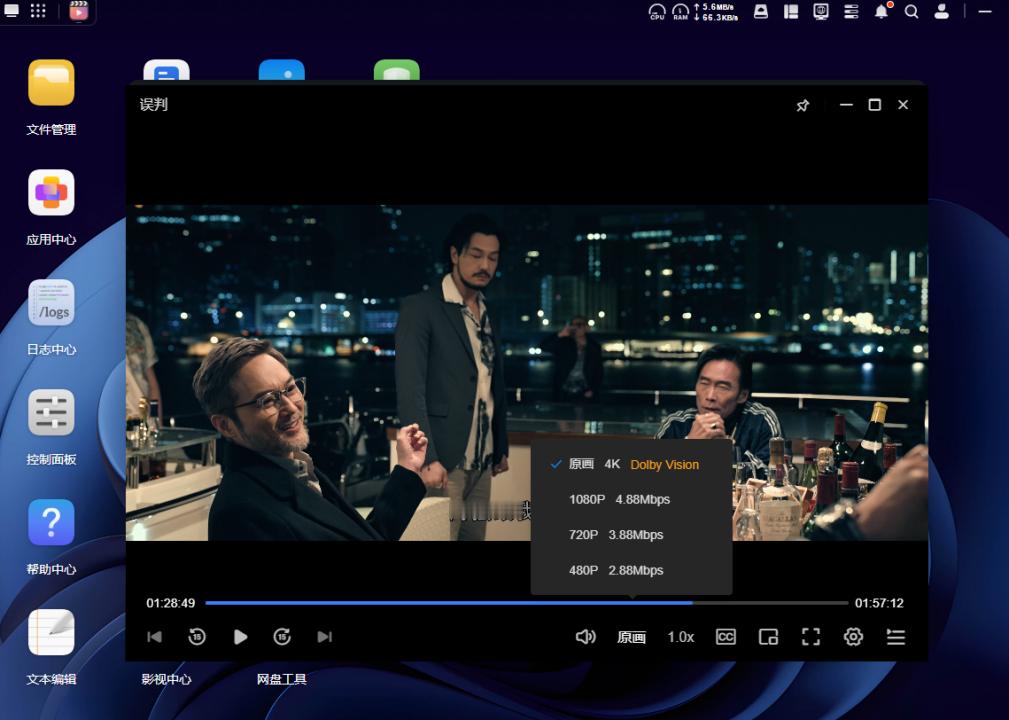The image size is (1009, 720).
Task: Open the storage disk status icon
Action: (761, 12)
